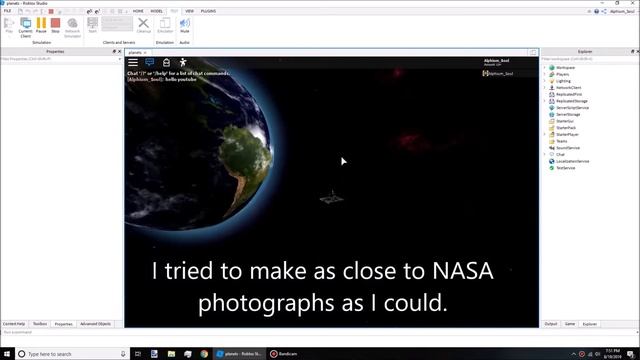
Task: Stop the running simulation
Action: point(56,25)
